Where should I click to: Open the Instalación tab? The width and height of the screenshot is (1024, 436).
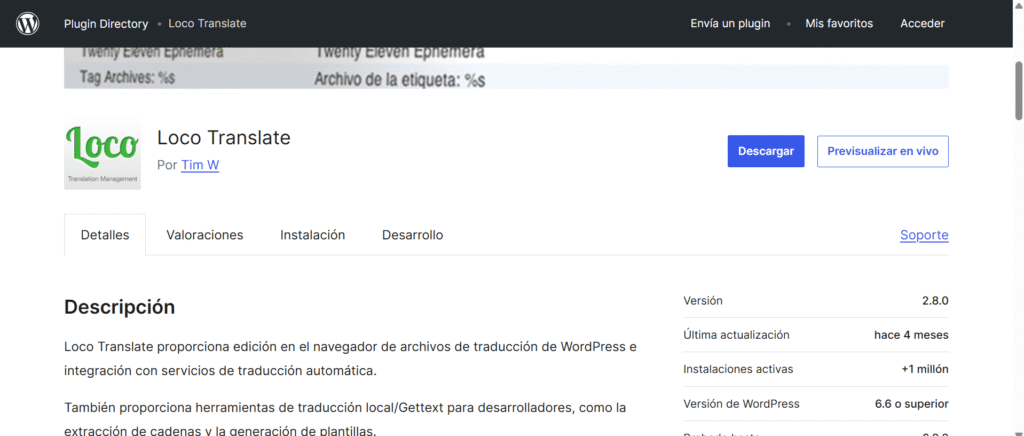(313, 235)
